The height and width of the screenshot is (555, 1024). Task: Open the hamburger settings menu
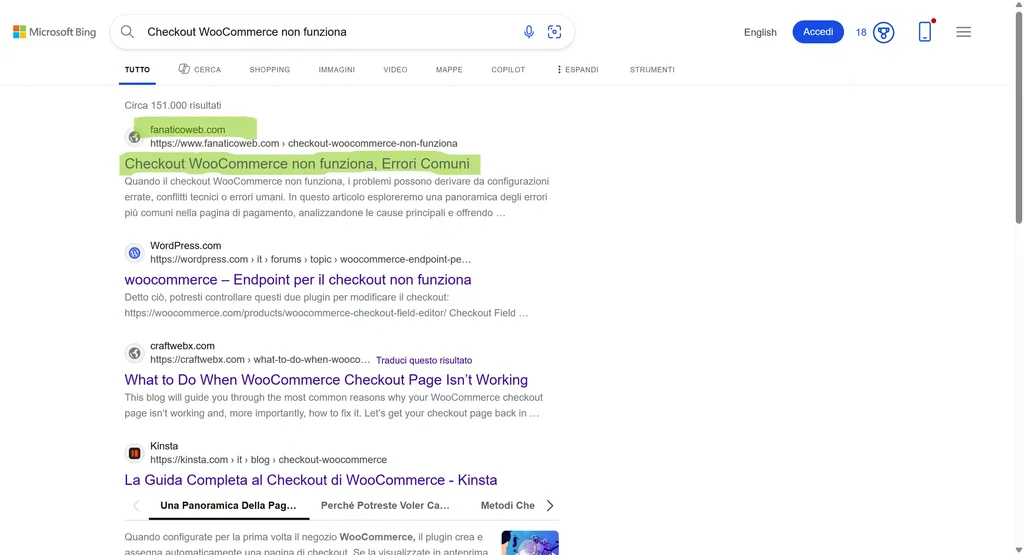(963, 32)
